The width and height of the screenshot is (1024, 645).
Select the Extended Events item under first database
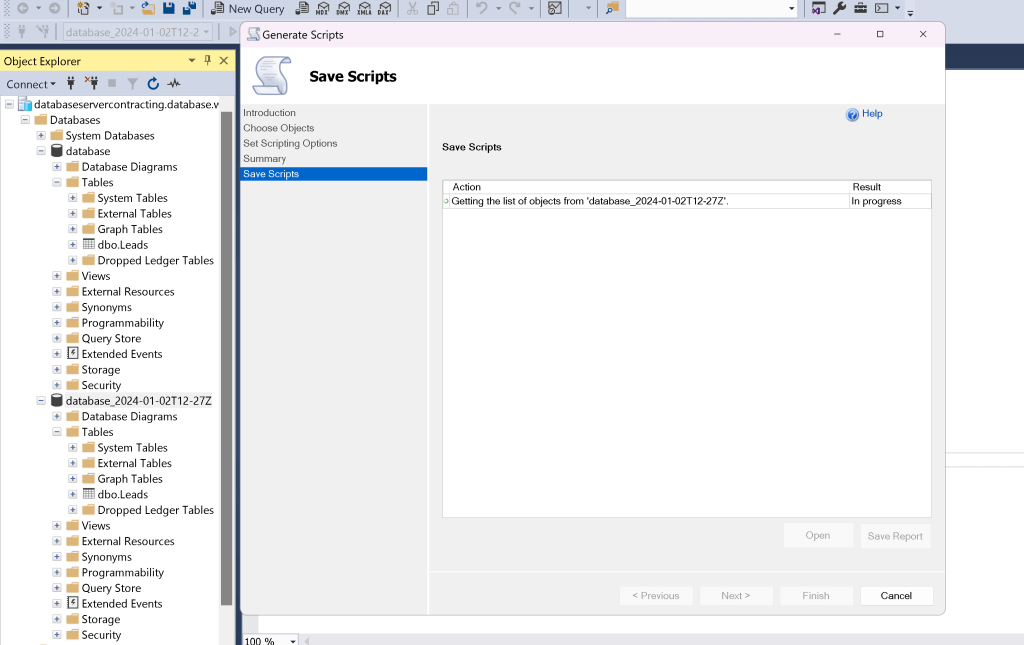(x=121, y=354)
